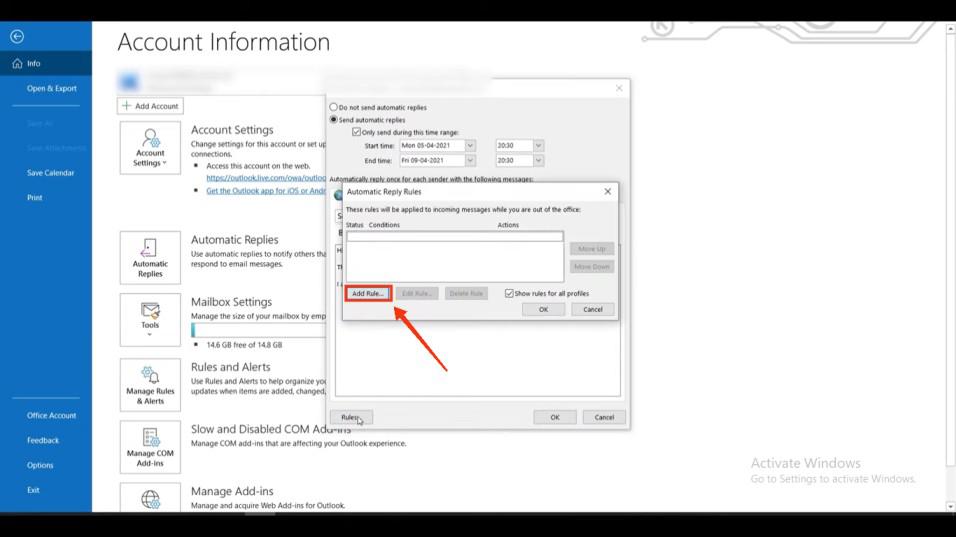The width and height of the screenshot is (956, 537).
Task: Click Cancel at bottom of Automatic Replies dialog
Action: point(604,418)
